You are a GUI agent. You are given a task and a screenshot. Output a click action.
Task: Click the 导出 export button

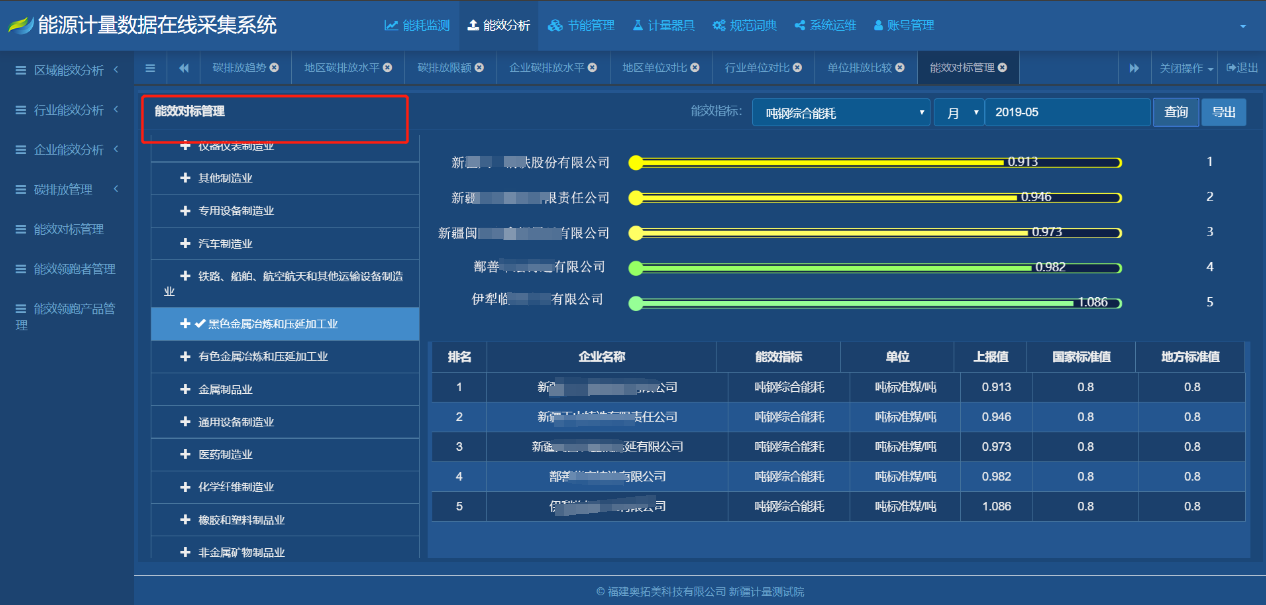pos(1224,112)
